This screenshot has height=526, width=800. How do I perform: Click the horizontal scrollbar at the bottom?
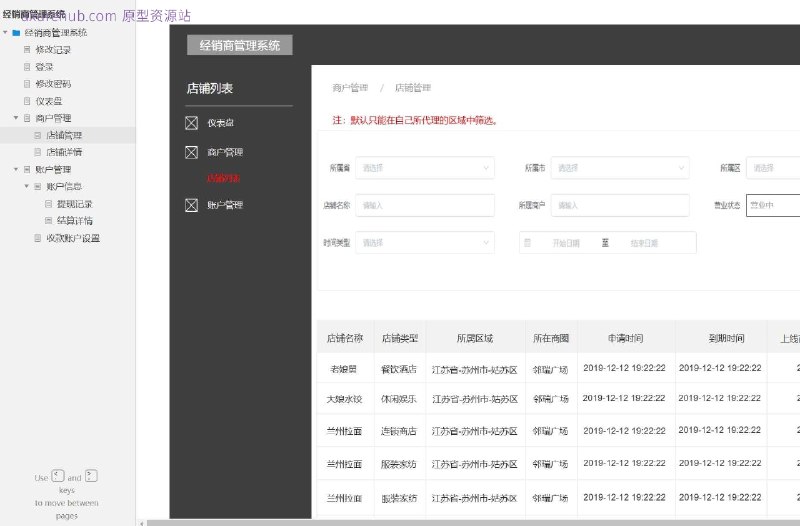[473, 523]
